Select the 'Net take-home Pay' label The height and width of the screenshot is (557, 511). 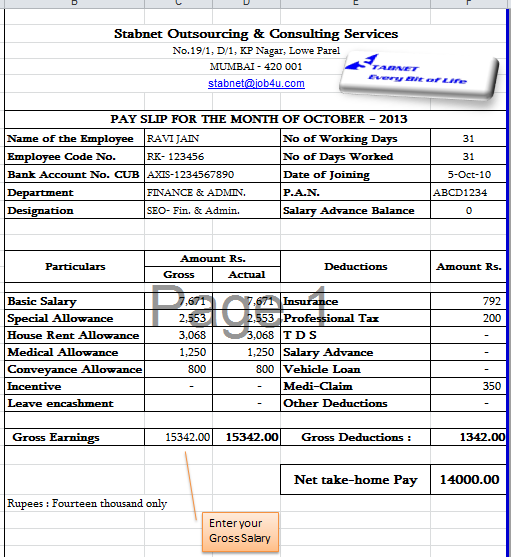coord(355,480)
